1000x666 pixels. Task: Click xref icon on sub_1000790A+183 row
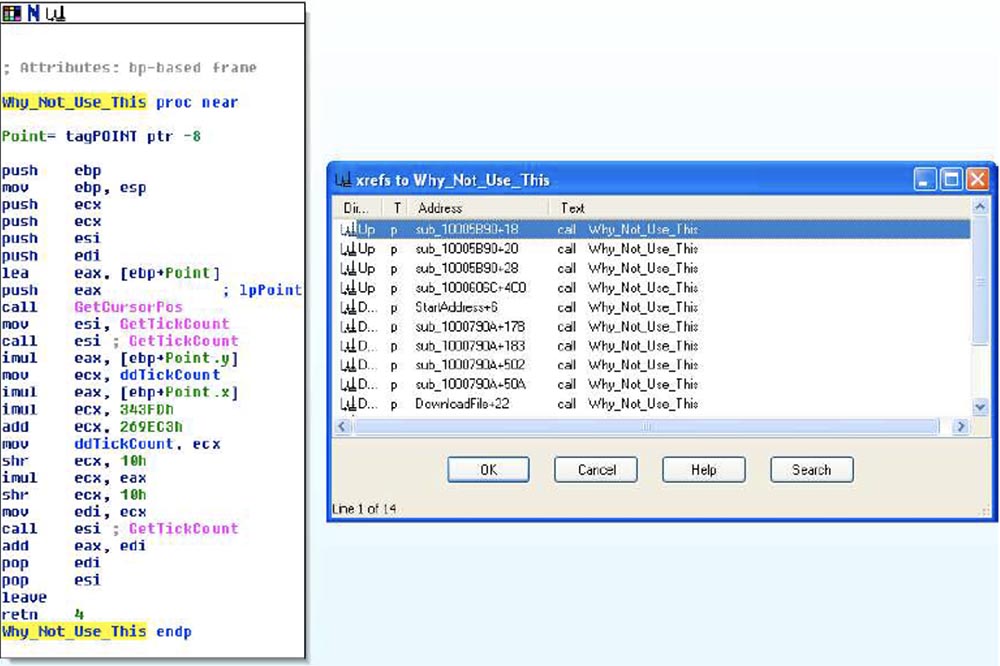coord(348,346)
